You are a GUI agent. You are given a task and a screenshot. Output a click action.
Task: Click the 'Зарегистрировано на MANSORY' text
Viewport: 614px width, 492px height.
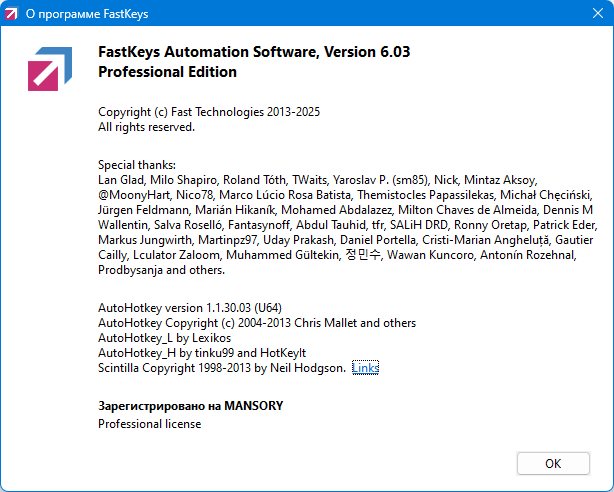pos(190,406)
